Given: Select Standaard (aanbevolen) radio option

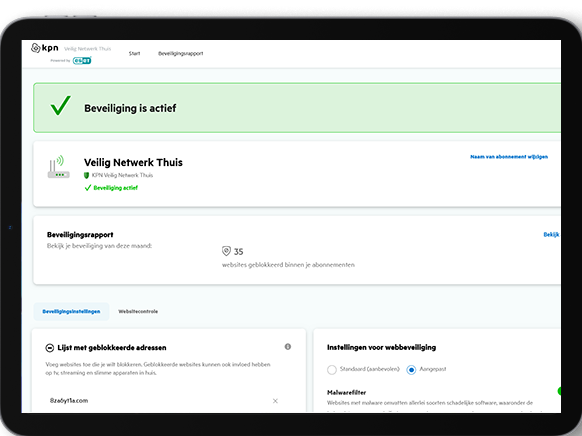Looking at the screenshot, I should click(332, 370).
